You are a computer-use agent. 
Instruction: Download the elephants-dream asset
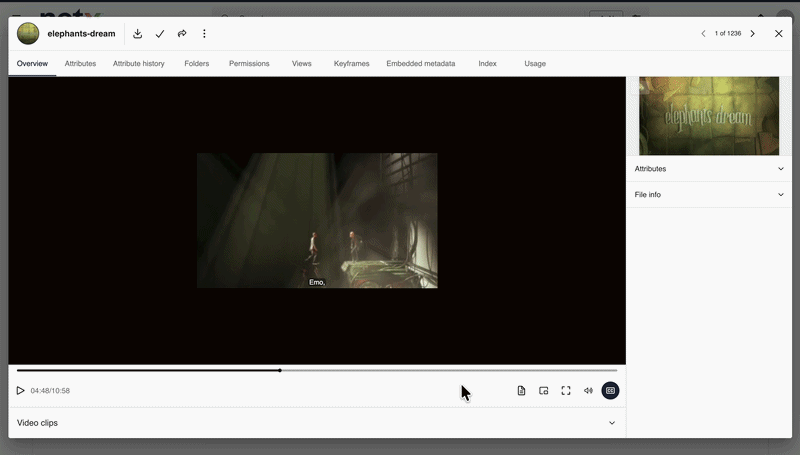(x=137, y=34)
